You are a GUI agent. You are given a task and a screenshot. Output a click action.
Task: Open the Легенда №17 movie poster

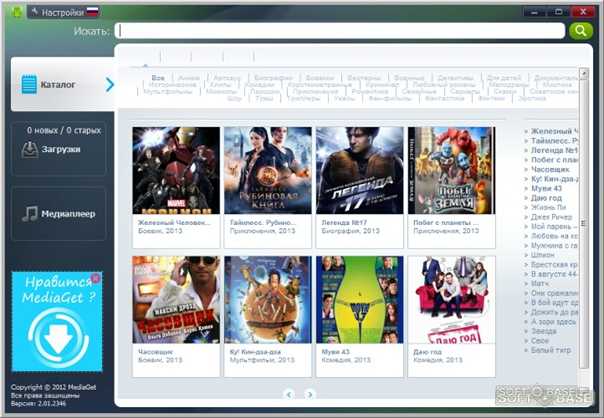pyautogui.click(x=359, y=170)
